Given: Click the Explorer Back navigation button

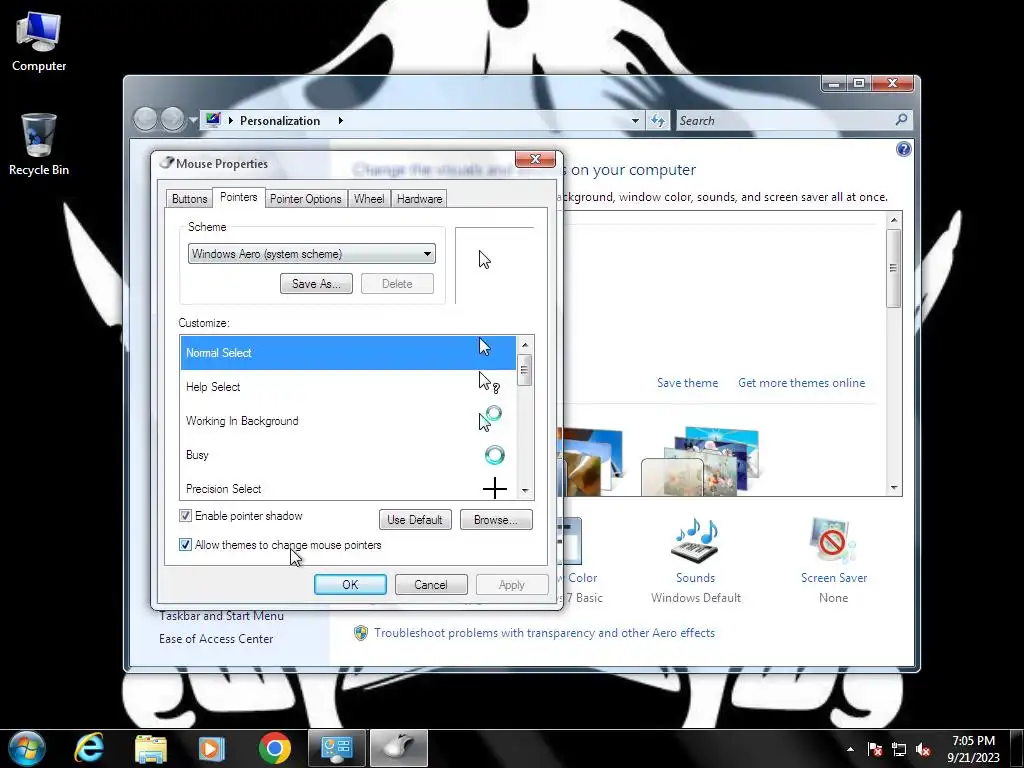Looking at the screenshot, I should [146, 120].
